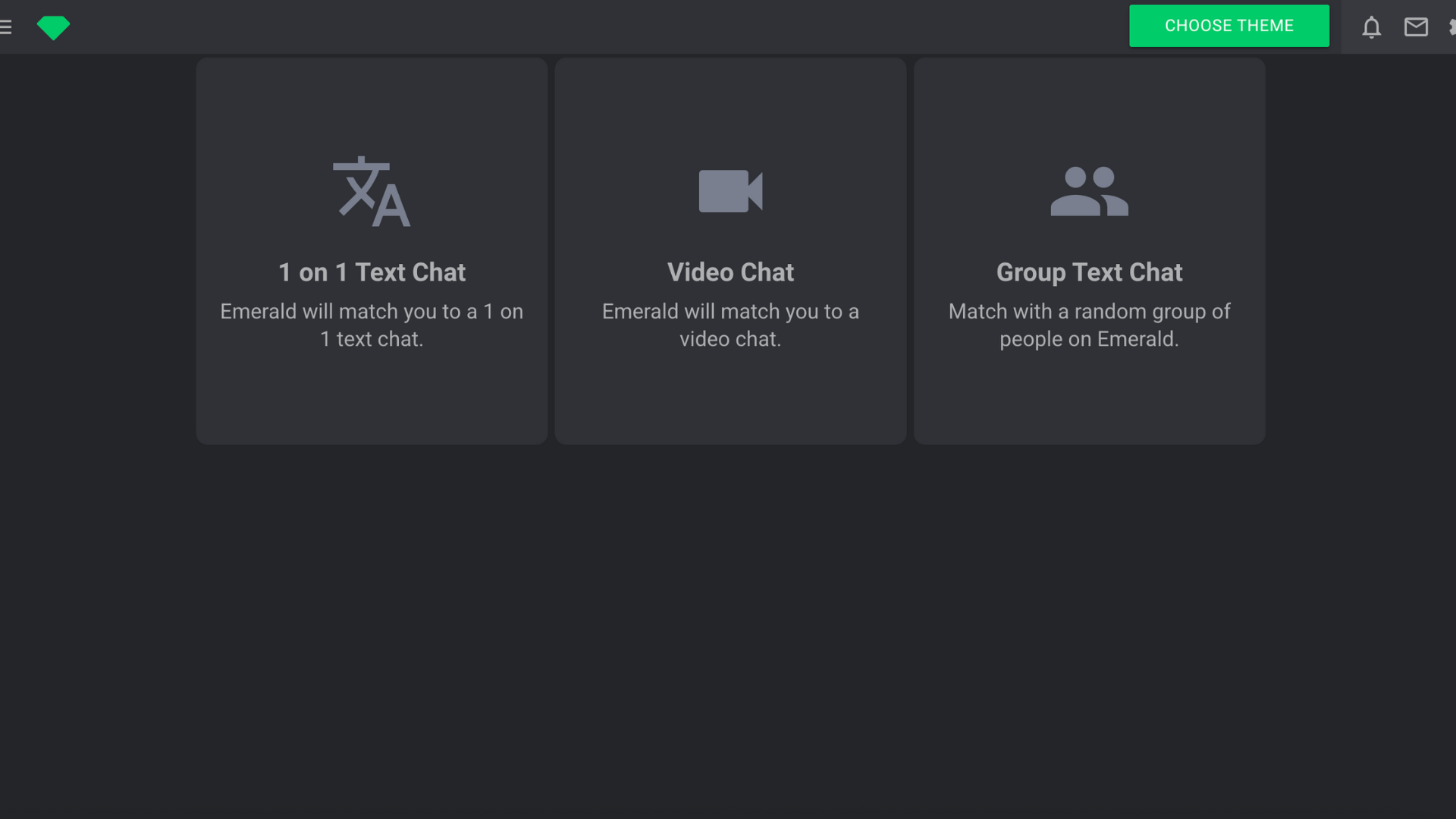Viewport: 1456px width, 819px height.
Task: Open the notifications bell
Action: click(1371, 27)
